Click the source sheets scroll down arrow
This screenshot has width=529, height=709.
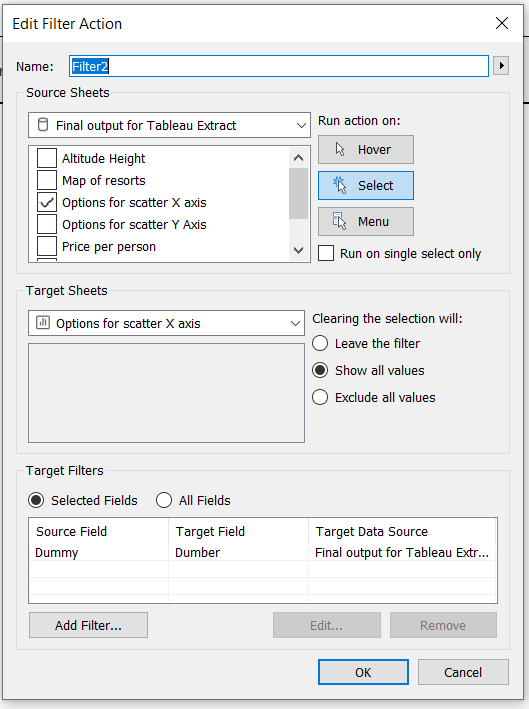tap(298, 250)
